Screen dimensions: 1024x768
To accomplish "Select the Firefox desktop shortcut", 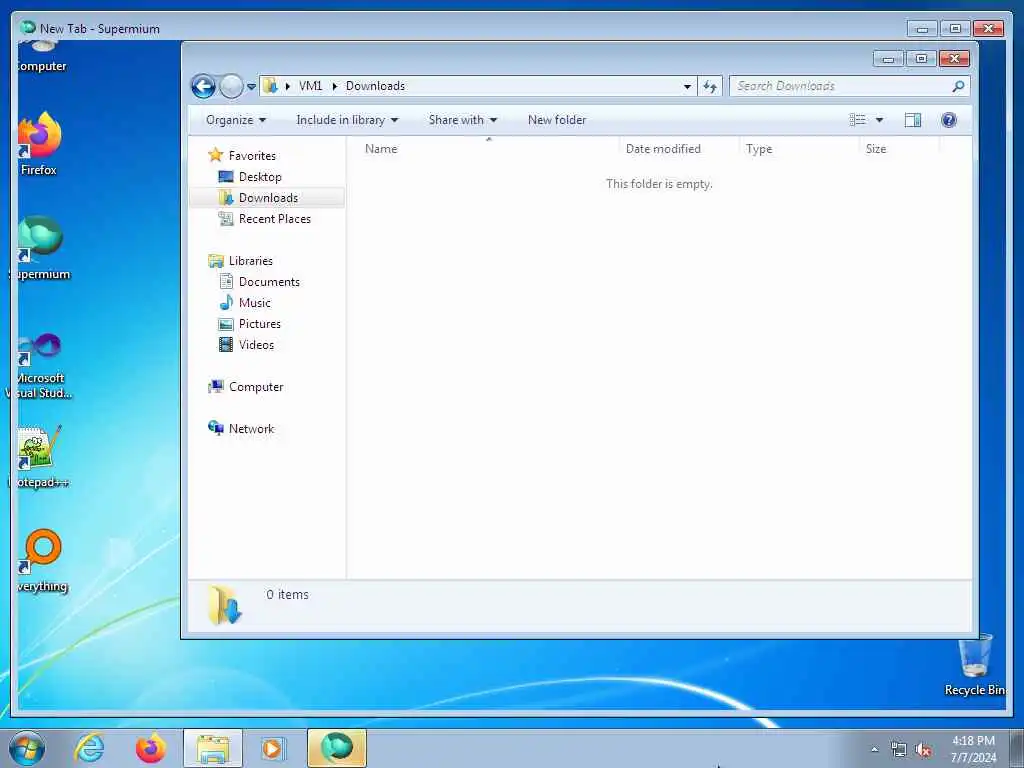I will pyautogui.click(x=39, y=144).
